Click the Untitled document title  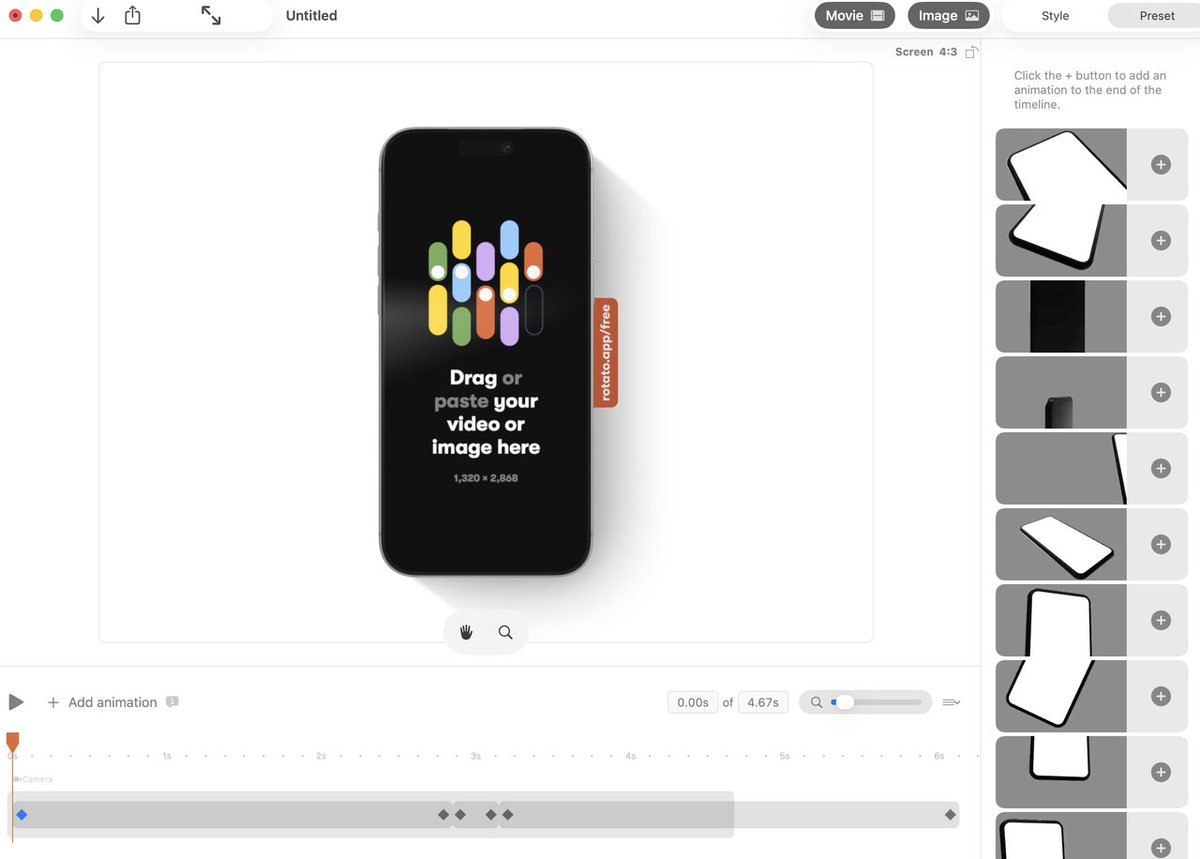point(311,16)
